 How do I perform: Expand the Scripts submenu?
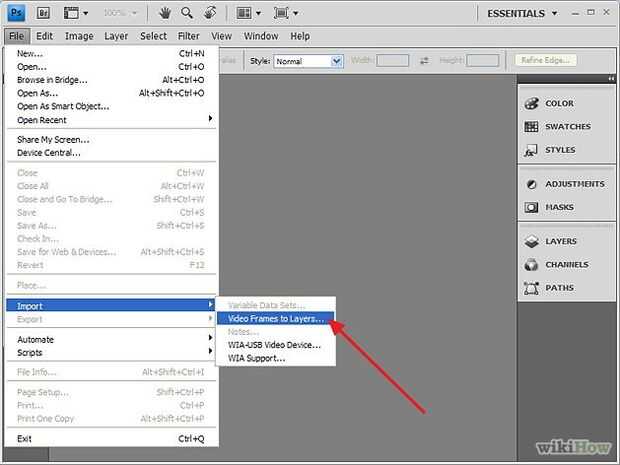tap(111, 352)
